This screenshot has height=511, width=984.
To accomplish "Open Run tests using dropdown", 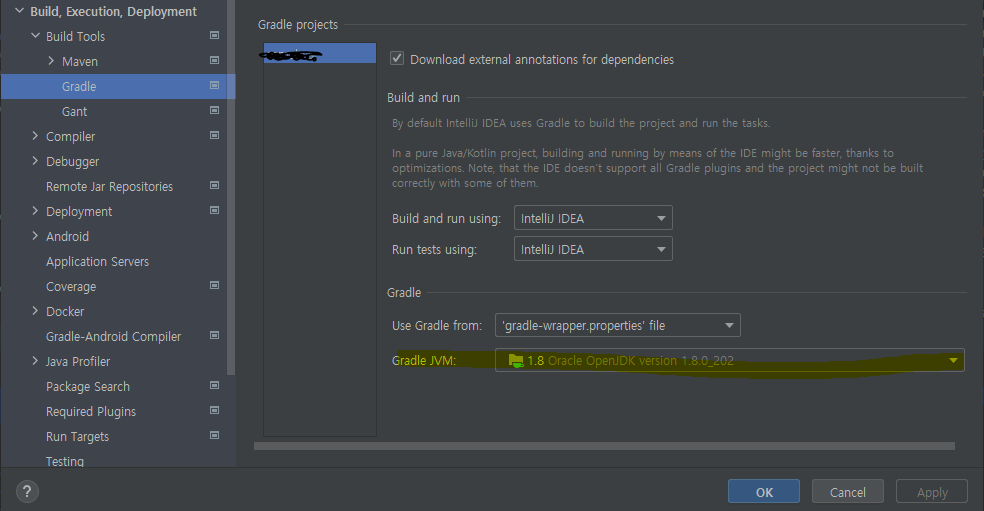I will [593, 249].
